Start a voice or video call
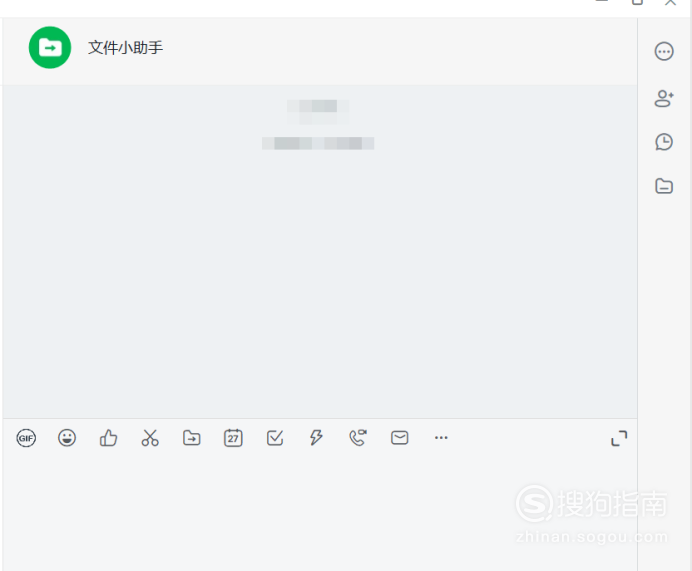Viewport: 692px width, 571px height. 358,438
